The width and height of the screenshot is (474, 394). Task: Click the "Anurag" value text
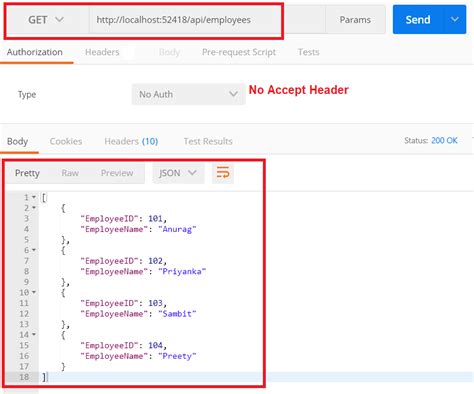tap(177, 229)
